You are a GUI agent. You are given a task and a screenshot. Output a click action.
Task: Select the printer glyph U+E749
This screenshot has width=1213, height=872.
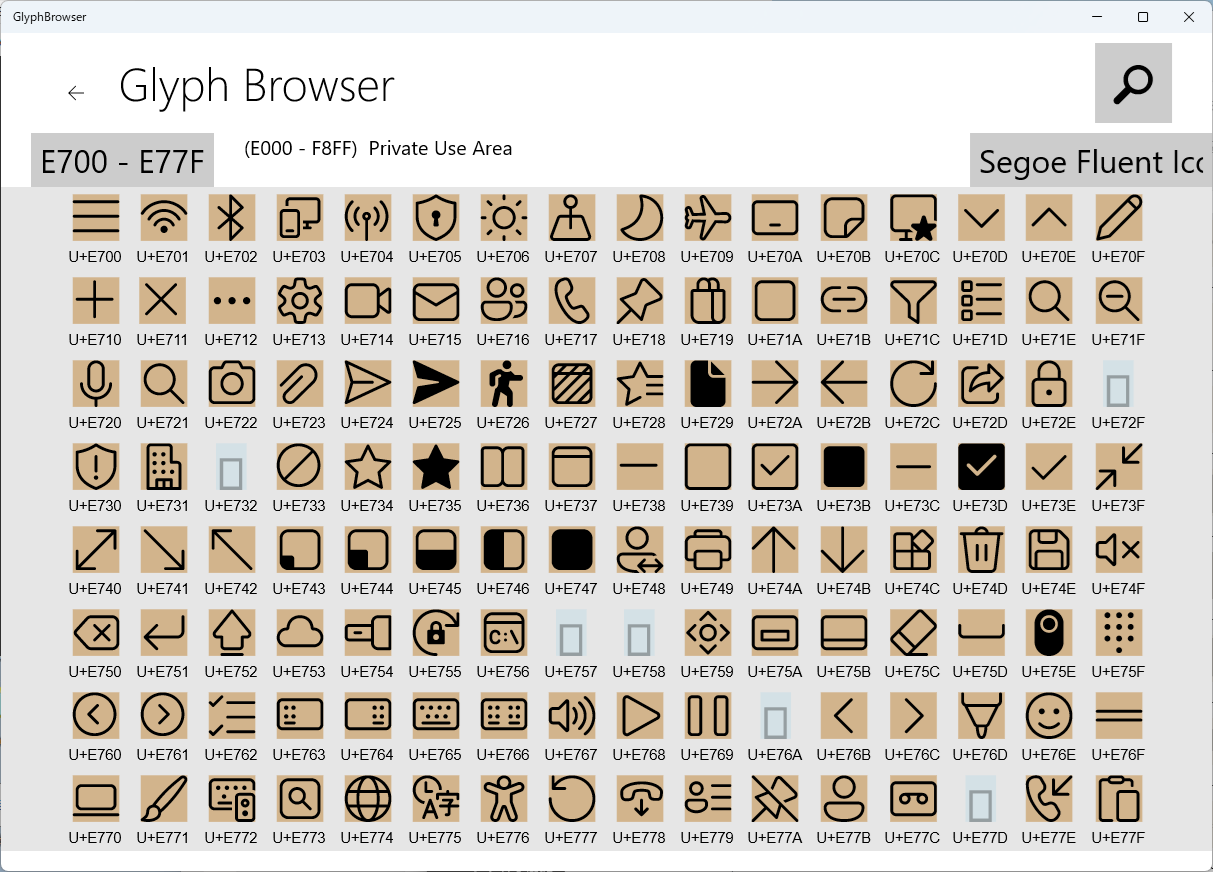tap(708, 550)
